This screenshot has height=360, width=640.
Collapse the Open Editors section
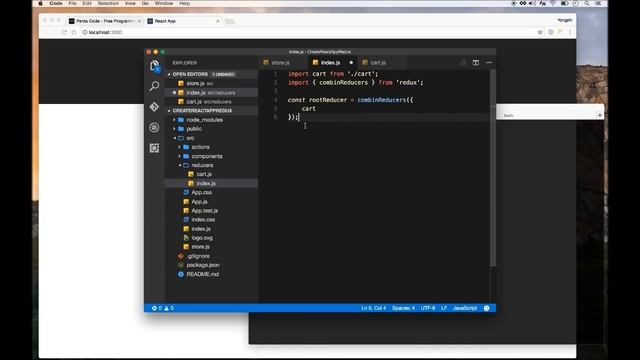[211, 74]
